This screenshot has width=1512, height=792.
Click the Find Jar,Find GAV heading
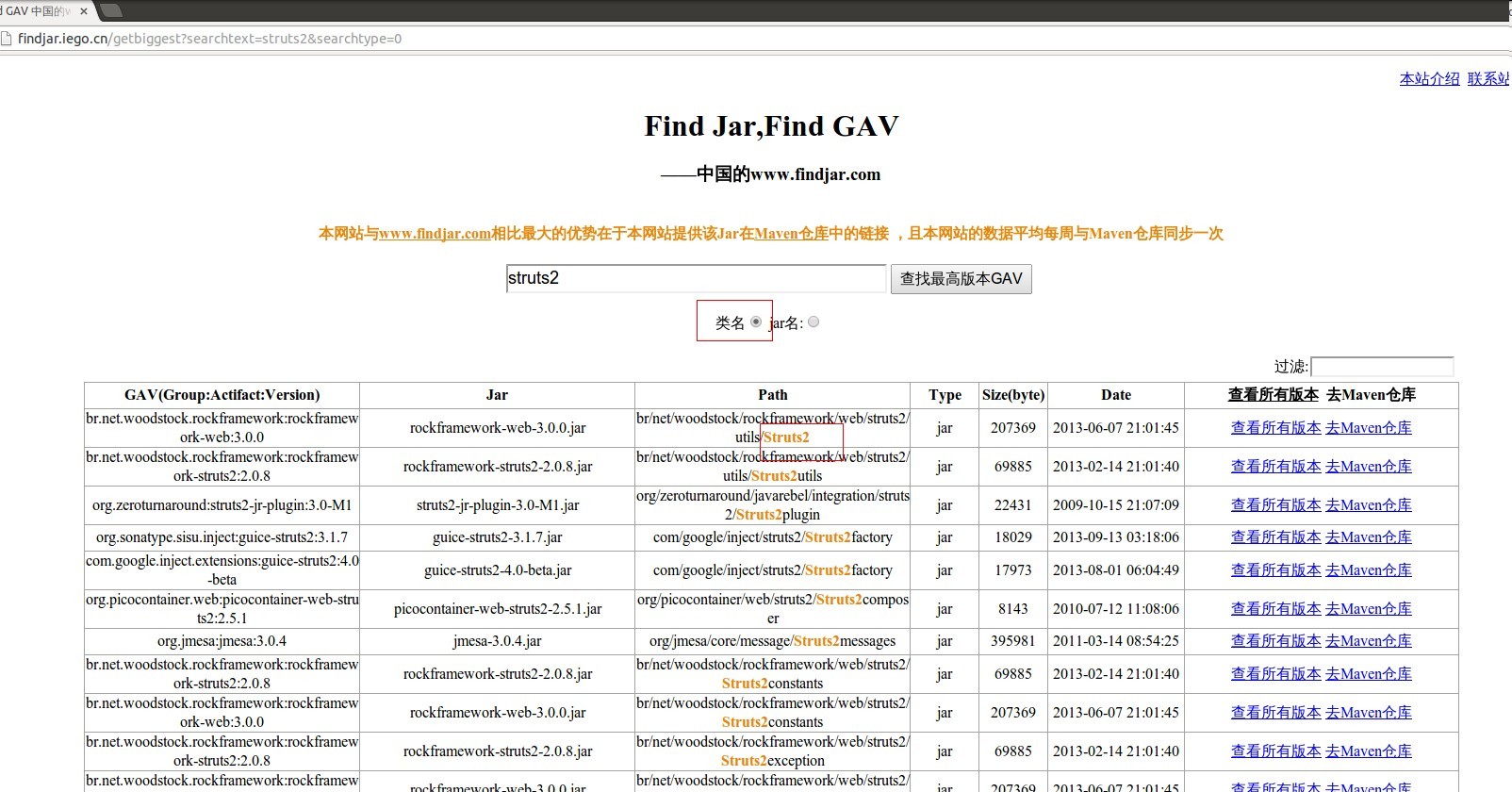coord(772,126)
